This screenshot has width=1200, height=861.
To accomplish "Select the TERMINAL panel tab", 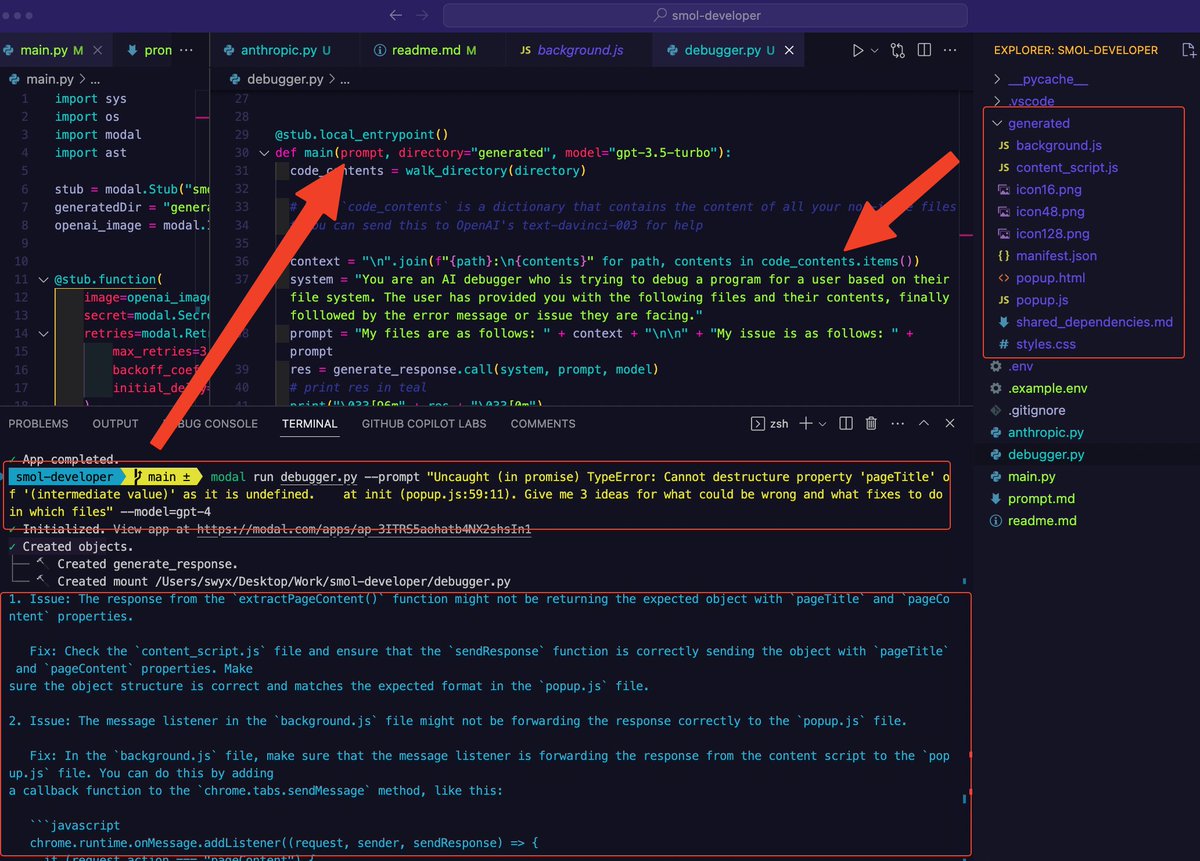I will (x=310, y=424).
